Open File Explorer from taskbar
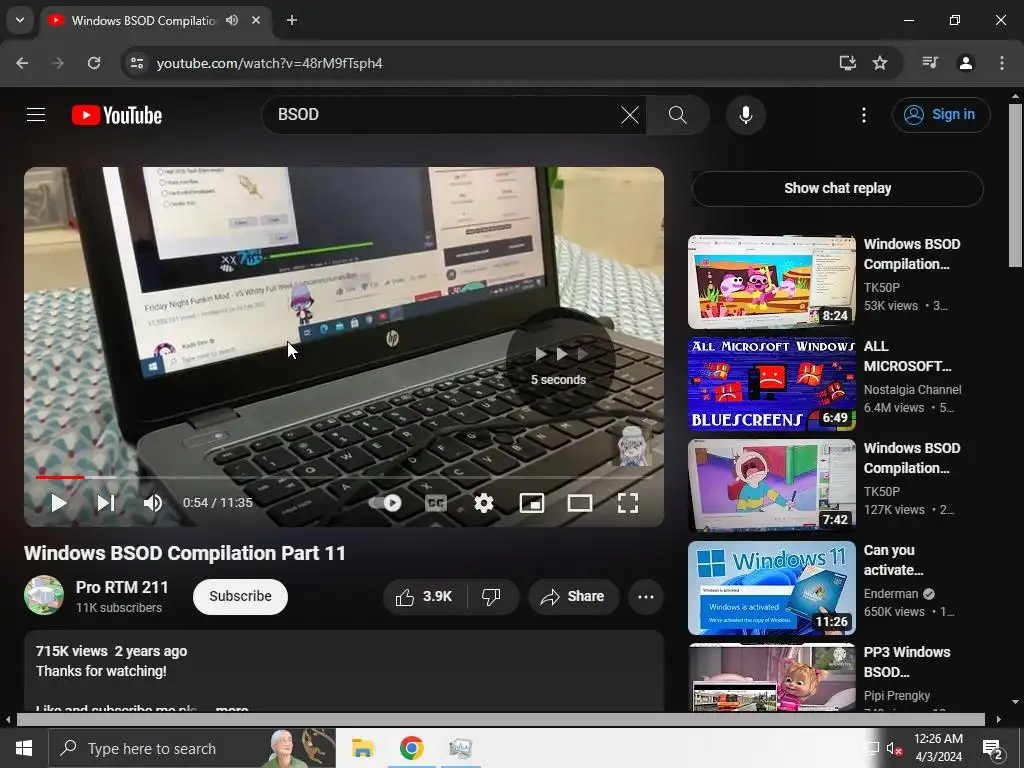 pos(362,748)
